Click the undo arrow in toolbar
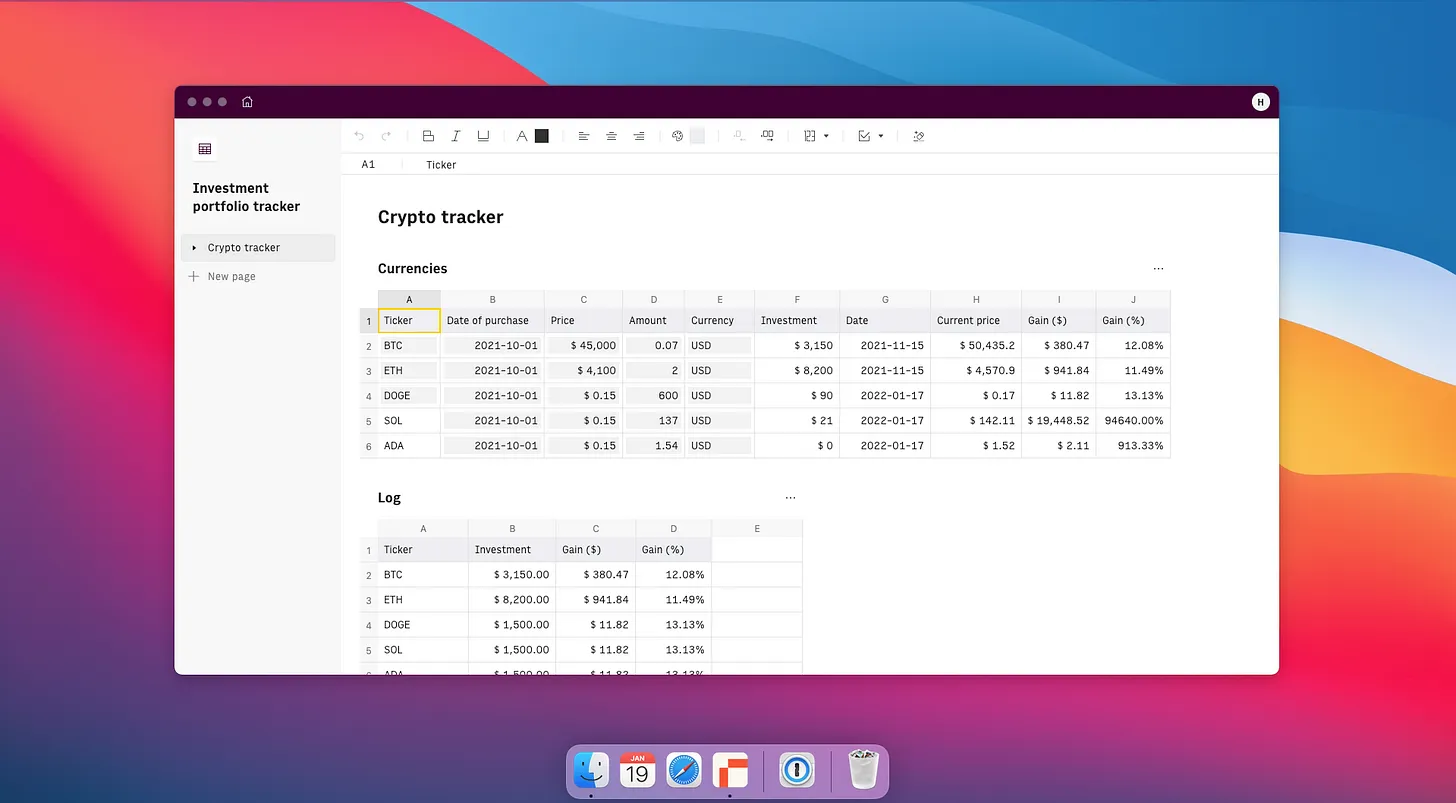Image resolution: width=1456 pixels, height=803 pixels. click(x=359, y=136)
